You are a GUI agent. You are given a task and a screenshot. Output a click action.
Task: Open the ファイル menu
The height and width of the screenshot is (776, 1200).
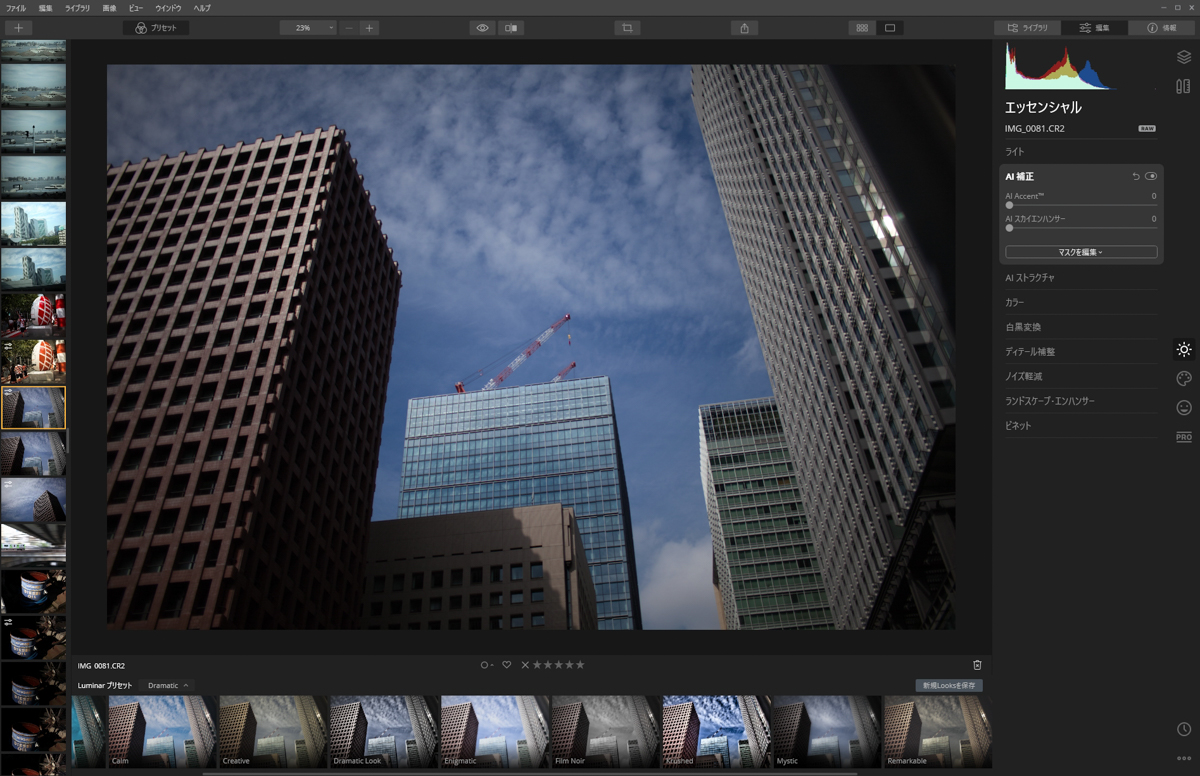[16, 8]
